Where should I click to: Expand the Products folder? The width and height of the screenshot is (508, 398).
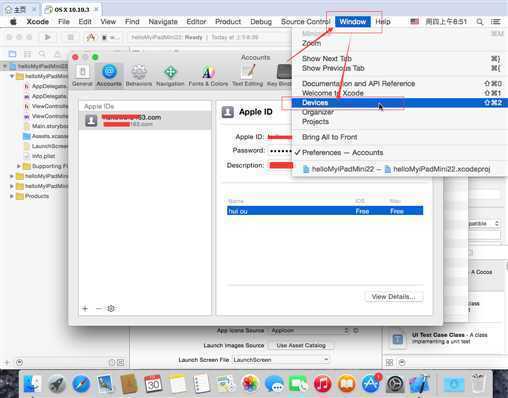pos(12,196)
